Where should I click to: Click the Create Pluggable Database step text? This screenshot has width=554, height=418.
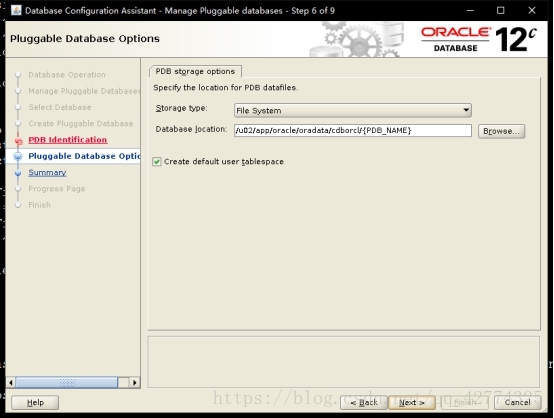click(x=81, y=124)
